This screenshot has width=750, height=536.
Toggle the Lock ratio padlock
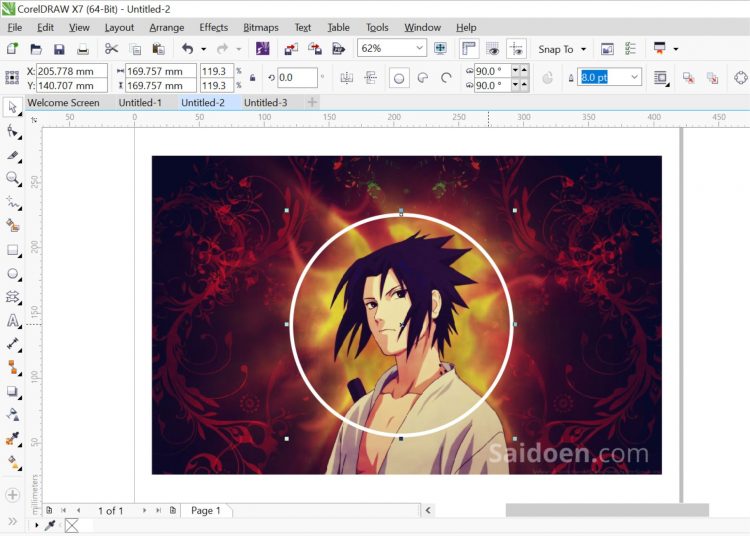tap(253, 77)
